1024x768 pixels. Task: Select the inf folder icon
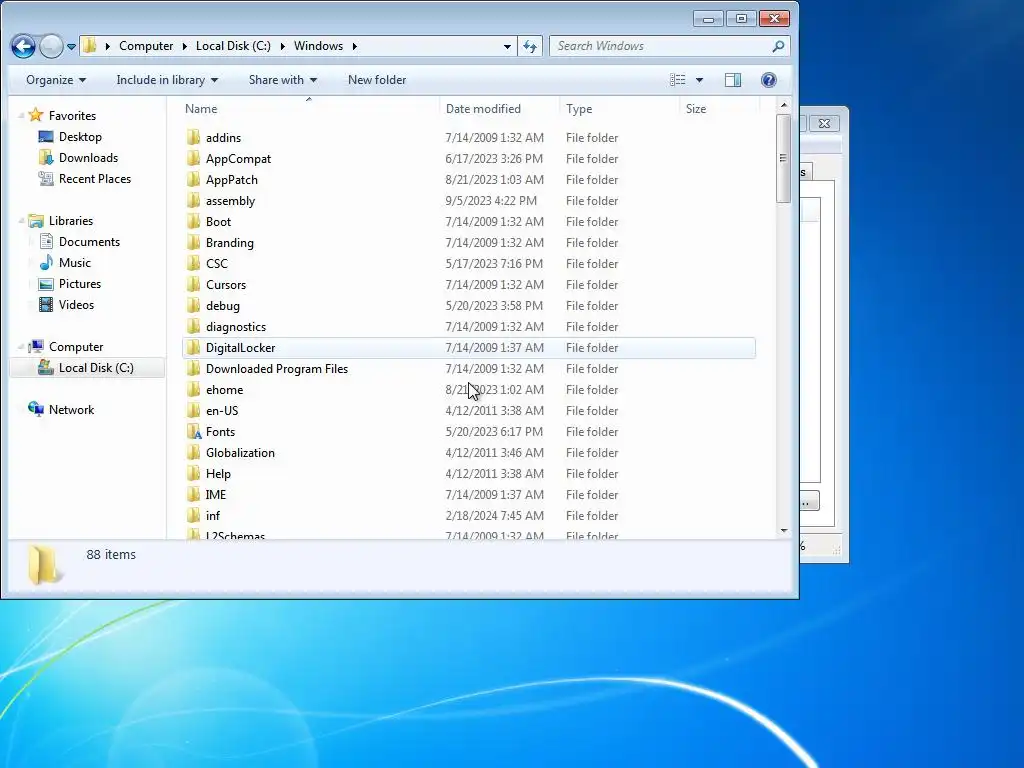[x=193, y=515]
